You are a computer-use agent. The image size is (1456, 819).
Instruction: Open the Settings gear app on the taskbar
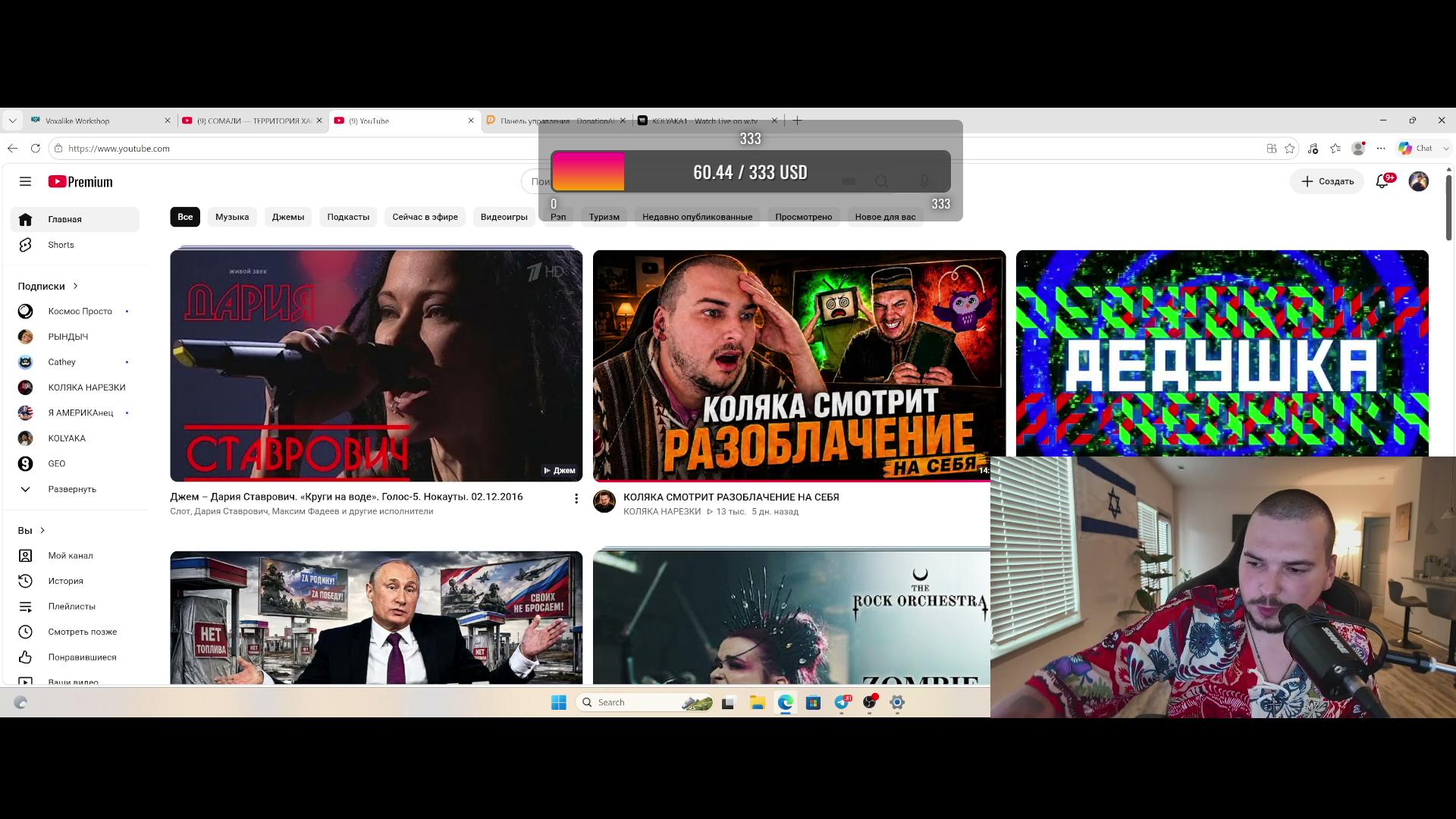[x=897, y=703]
